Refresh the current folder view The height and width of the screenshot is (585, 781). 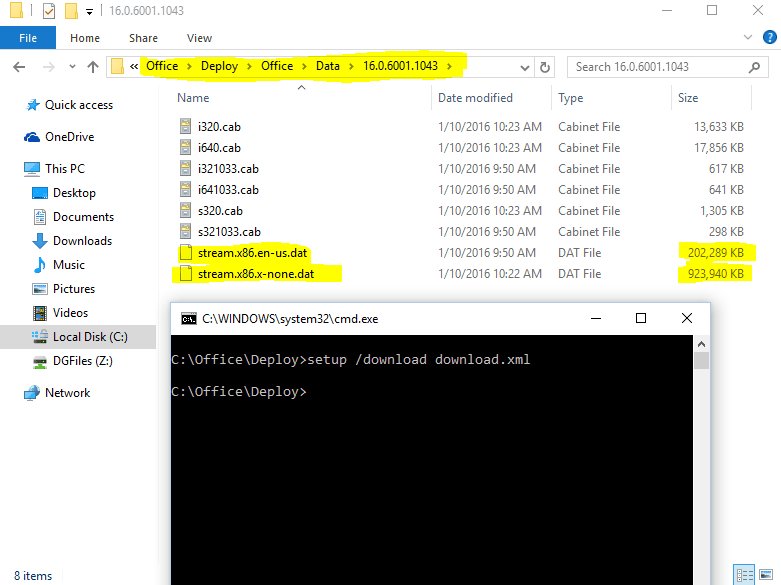545,67
